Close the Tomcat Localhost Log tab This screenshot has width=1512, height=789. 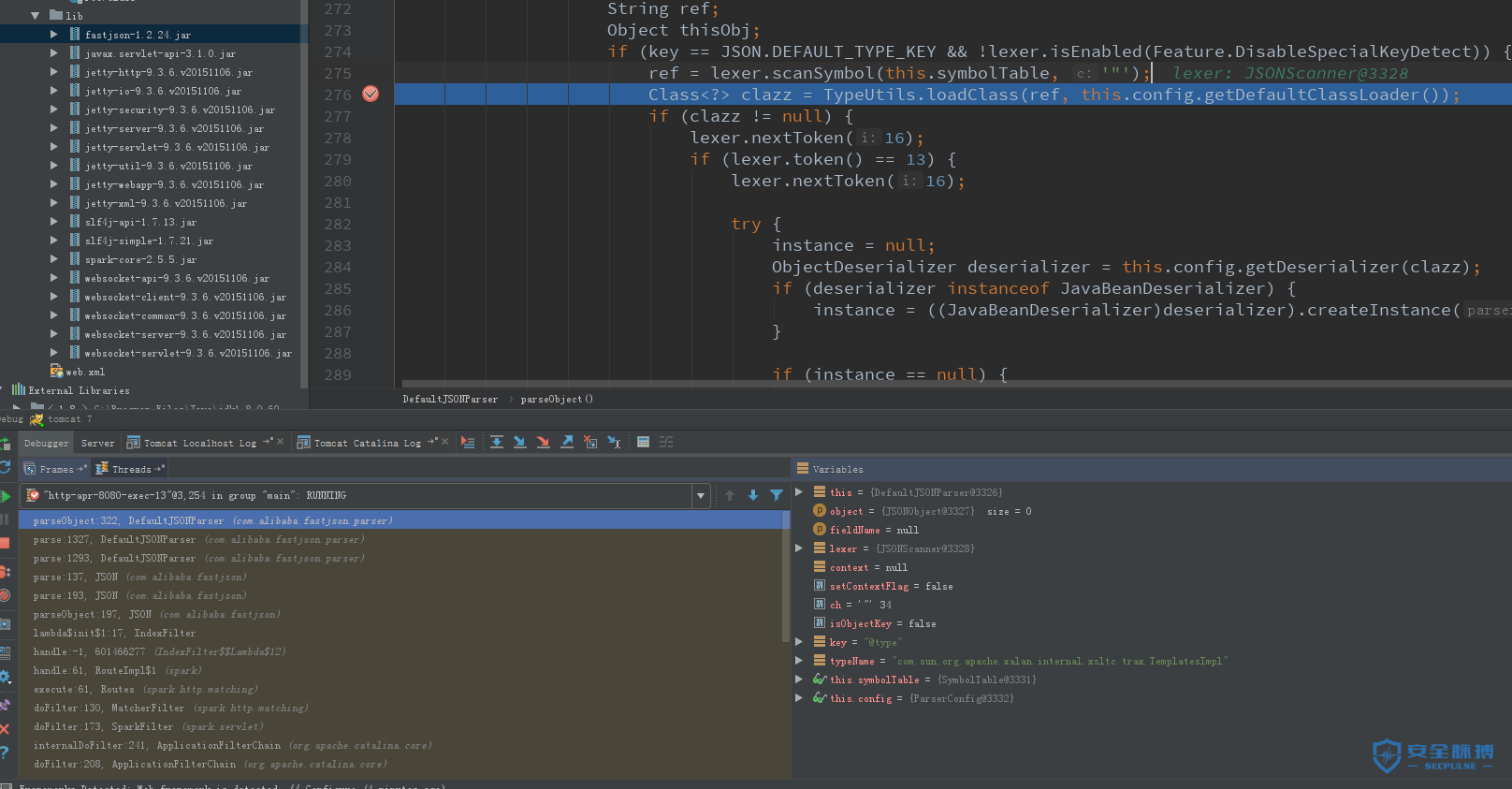click(x=280, y=442)
